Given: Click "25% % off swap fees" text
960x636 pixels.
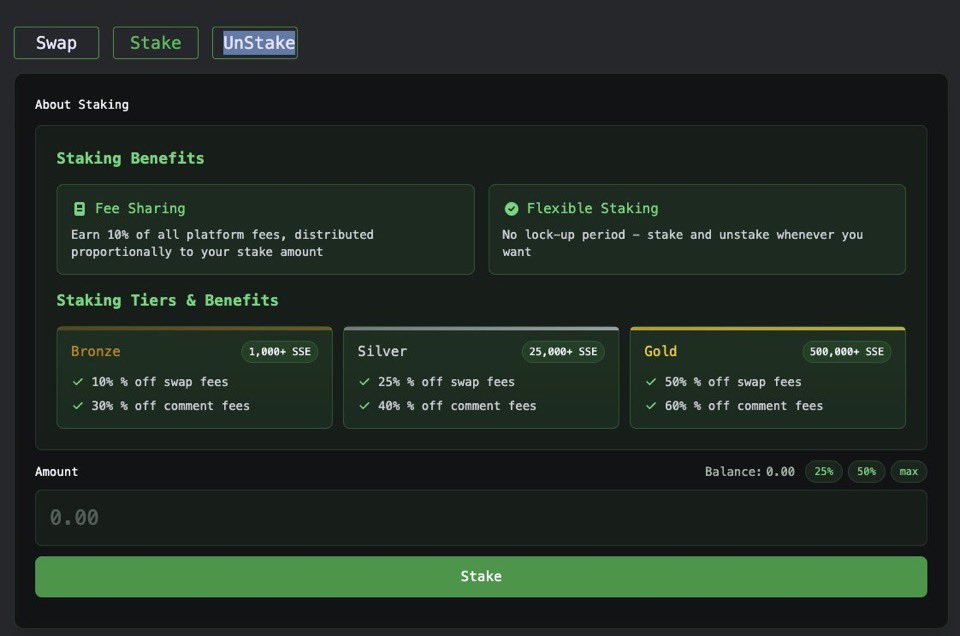Looking at the screenshot, I should (446, 382).
